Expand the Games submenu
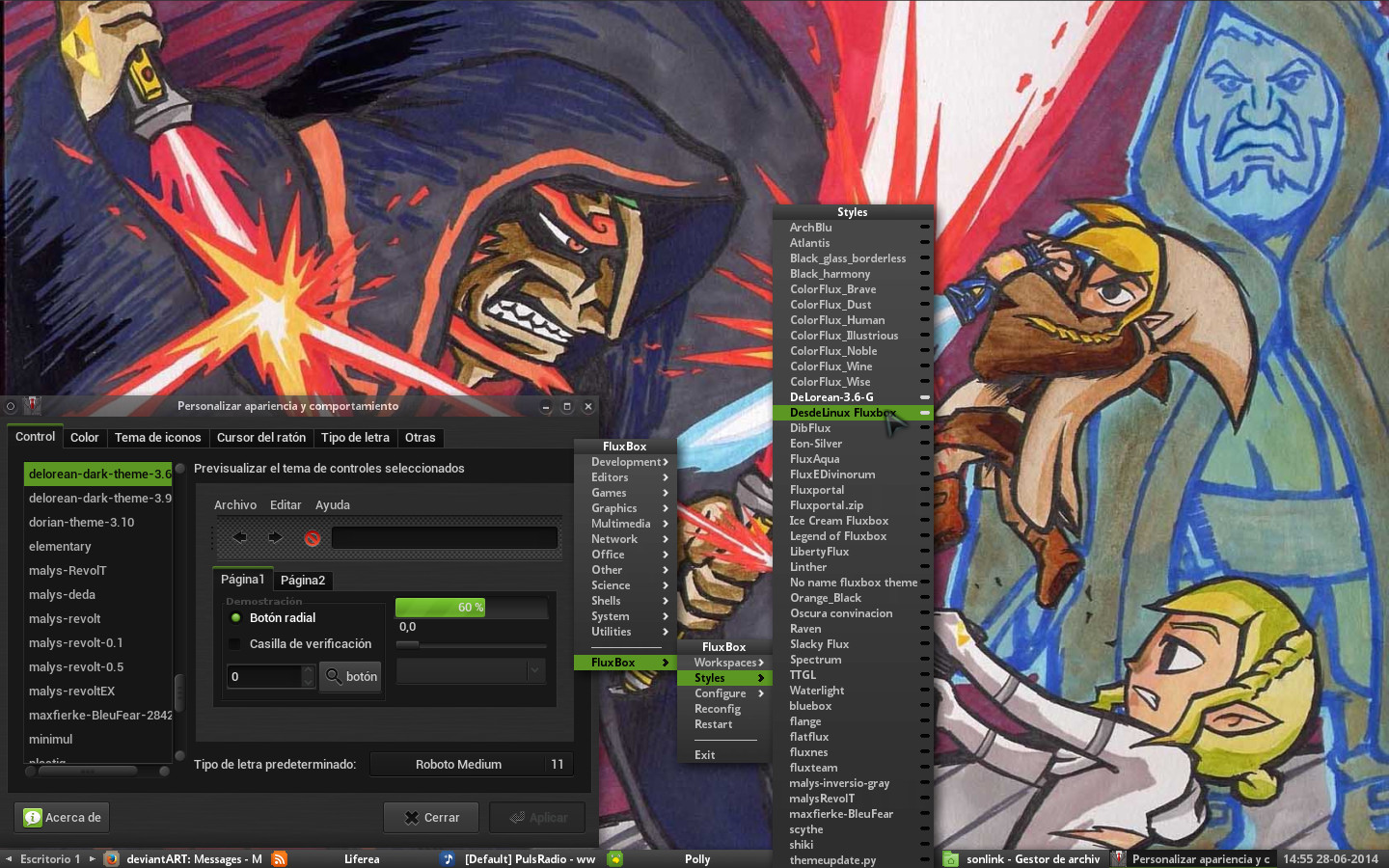 (625, 493)
